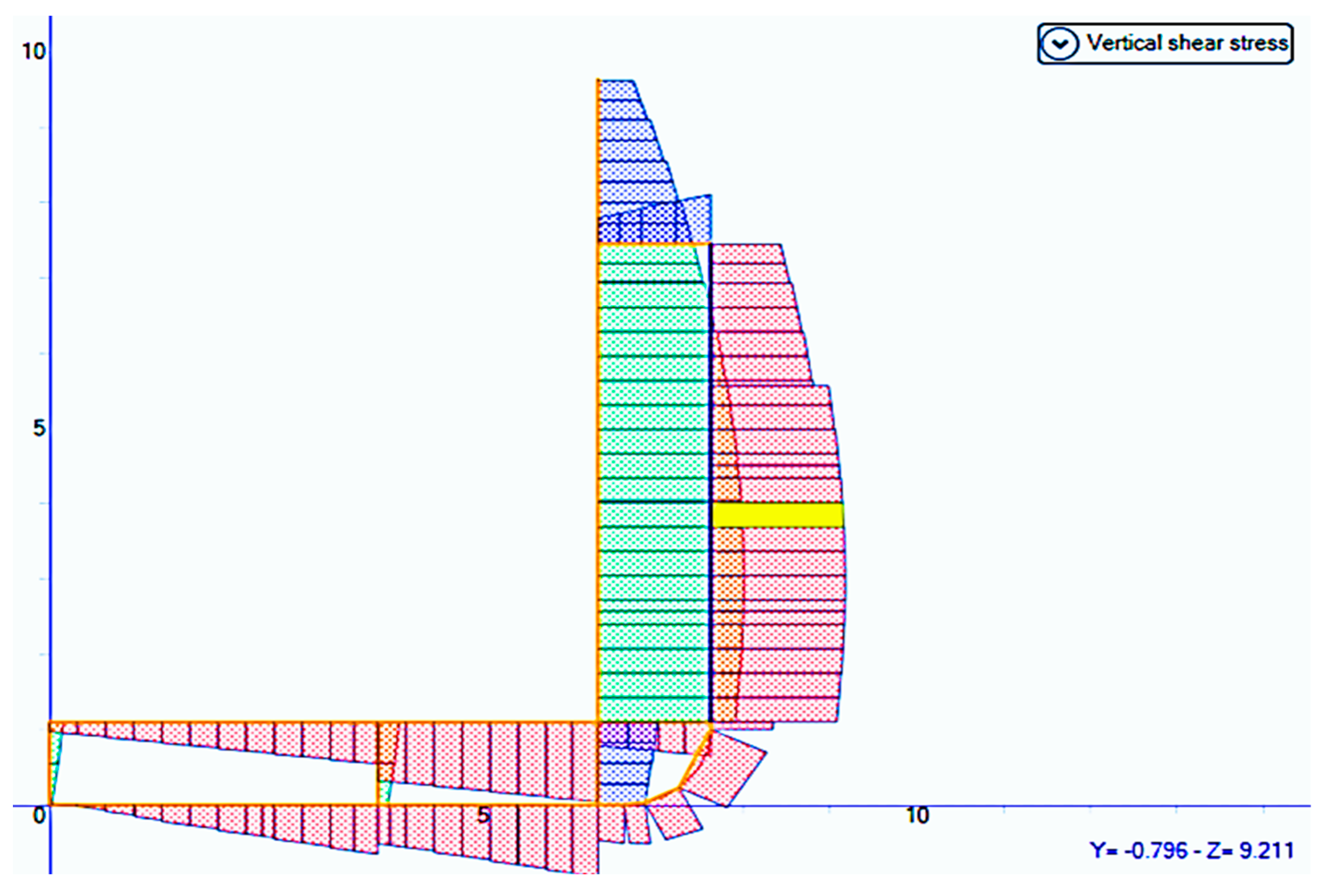The height and width of the screenshot is (896, 1325).
Task: Select the yellow highlighted stress band
Action: point(778,515)
